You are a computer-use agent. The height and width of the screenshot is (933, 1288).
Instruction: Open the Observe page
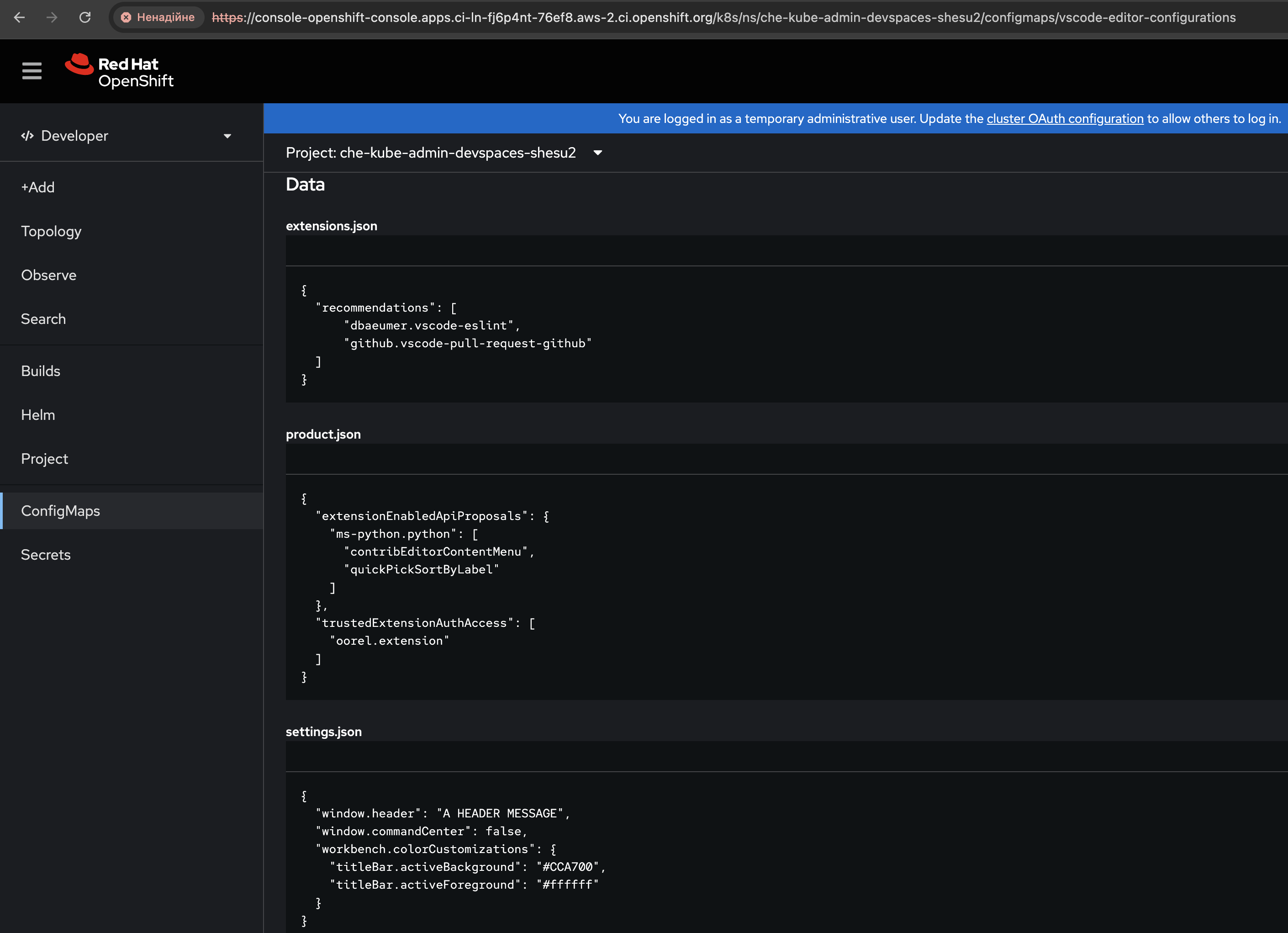tap(48, 275)
